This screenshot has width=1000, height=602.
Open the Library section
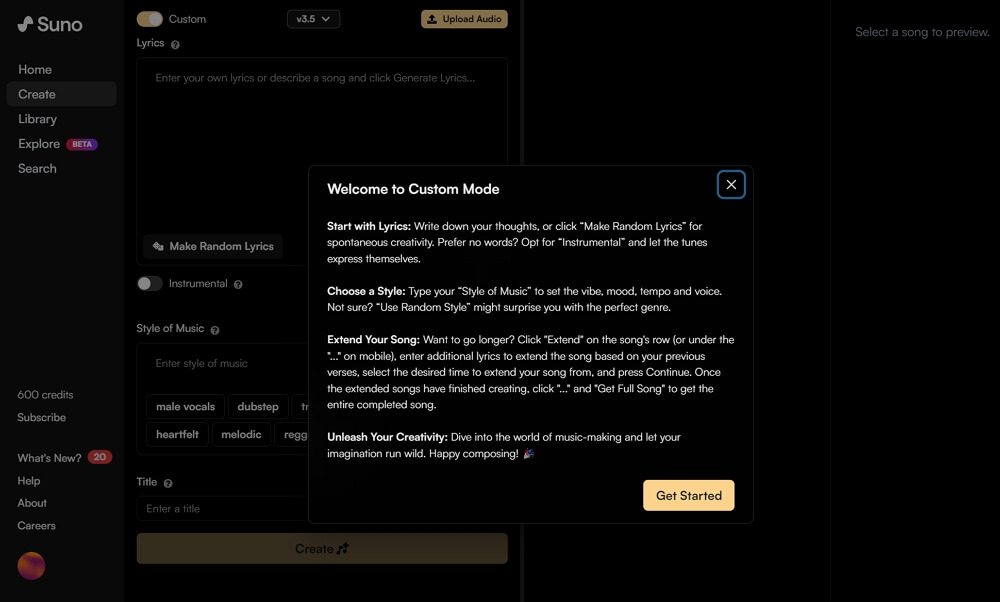[x=37, y=119]
